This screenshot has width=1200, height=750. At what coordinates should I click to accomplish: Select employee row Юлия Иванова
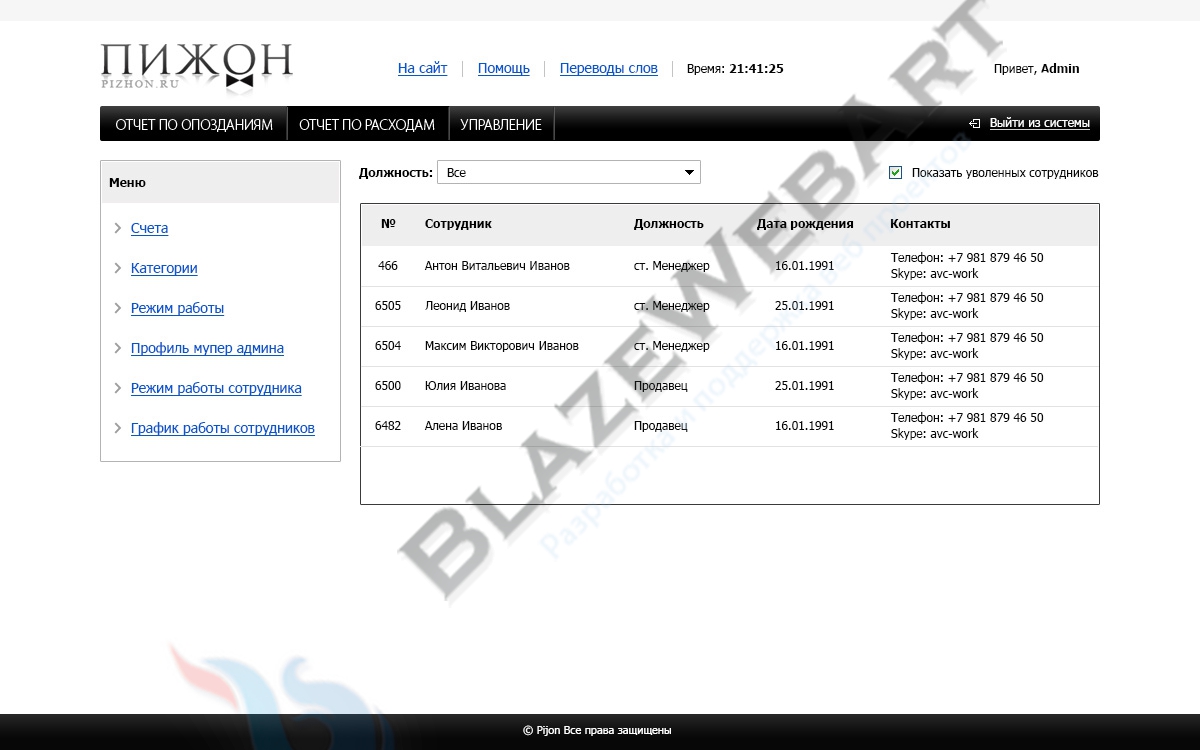(x=465, y=386)
